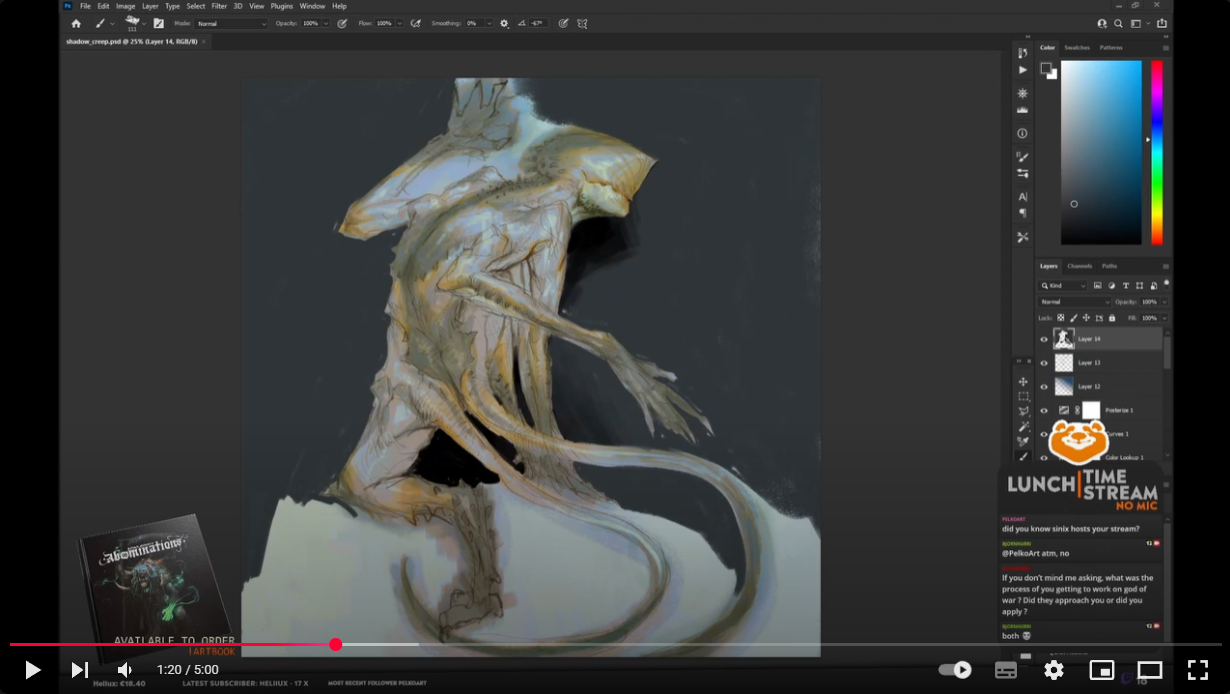Hide Layer 13 using eye icon
Screen dimensions: 1230x694
point(1044,363)
